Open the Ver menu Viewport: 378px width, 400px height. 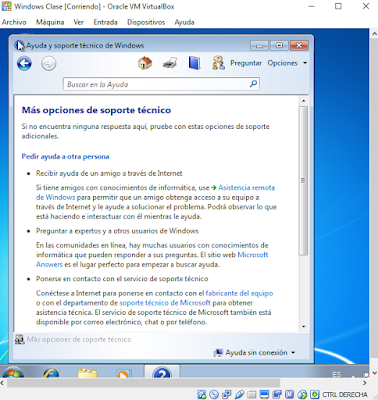pos(79,22)
